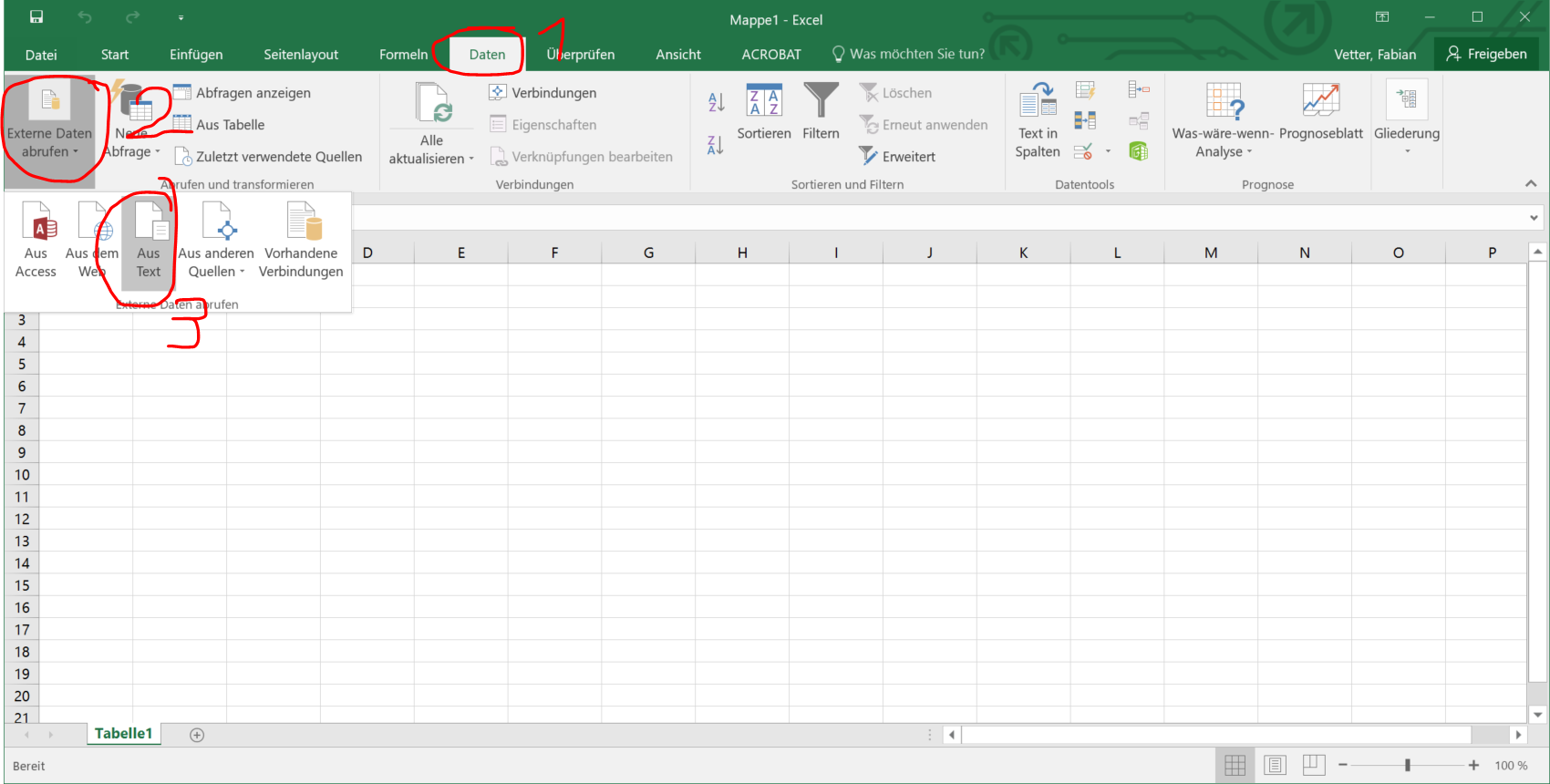Image resolution: width=1550 pixels, height=784 pixels.
Task: Open Was-wäre-wenn-Analyse dropdown
Action: point(1223,120)
